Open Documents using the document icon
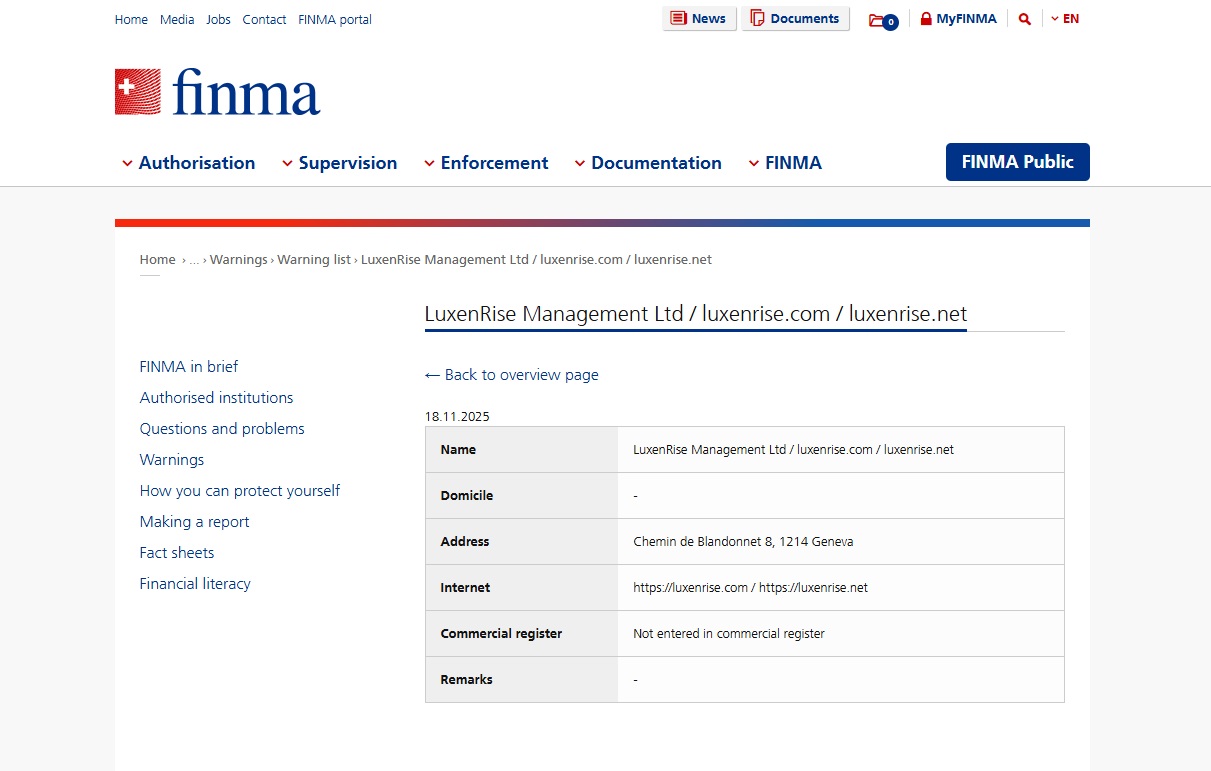The image size is (1211, 771). pos(760,18)
